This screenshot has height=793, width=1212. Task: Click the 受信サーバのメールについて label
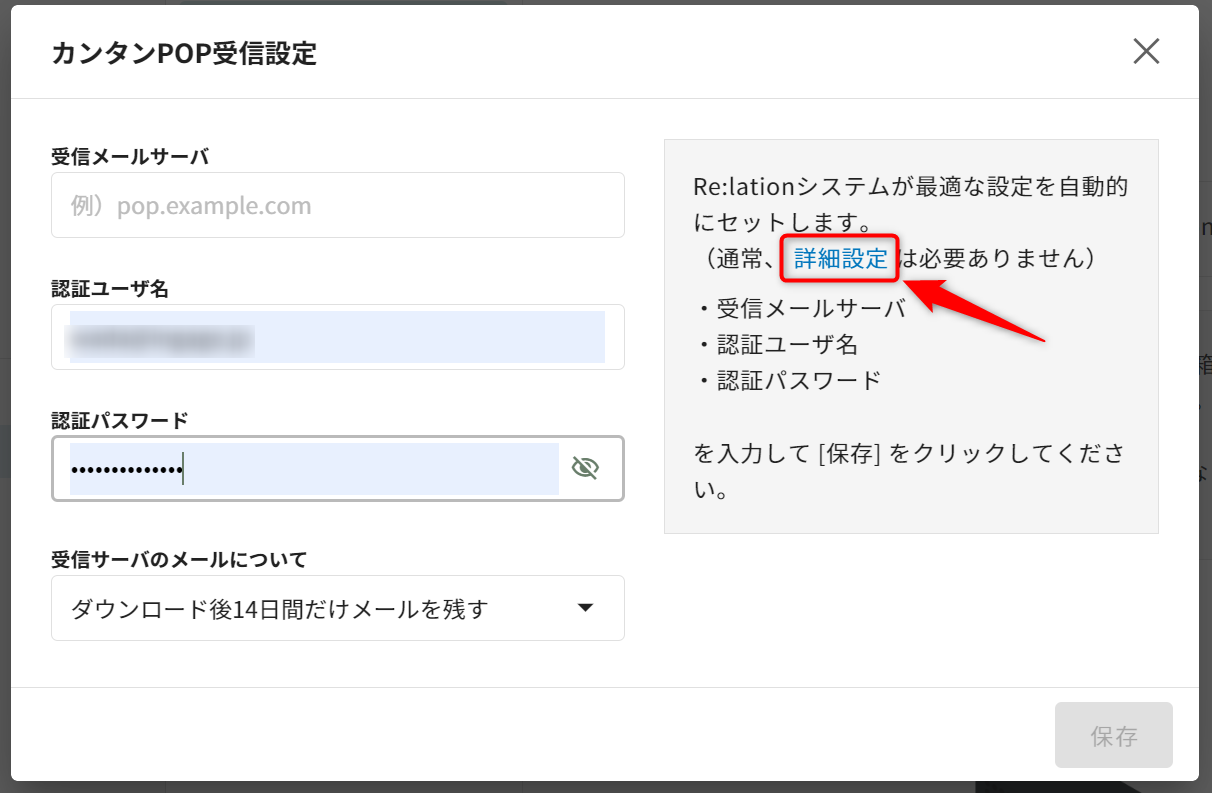tap(179, 559)
